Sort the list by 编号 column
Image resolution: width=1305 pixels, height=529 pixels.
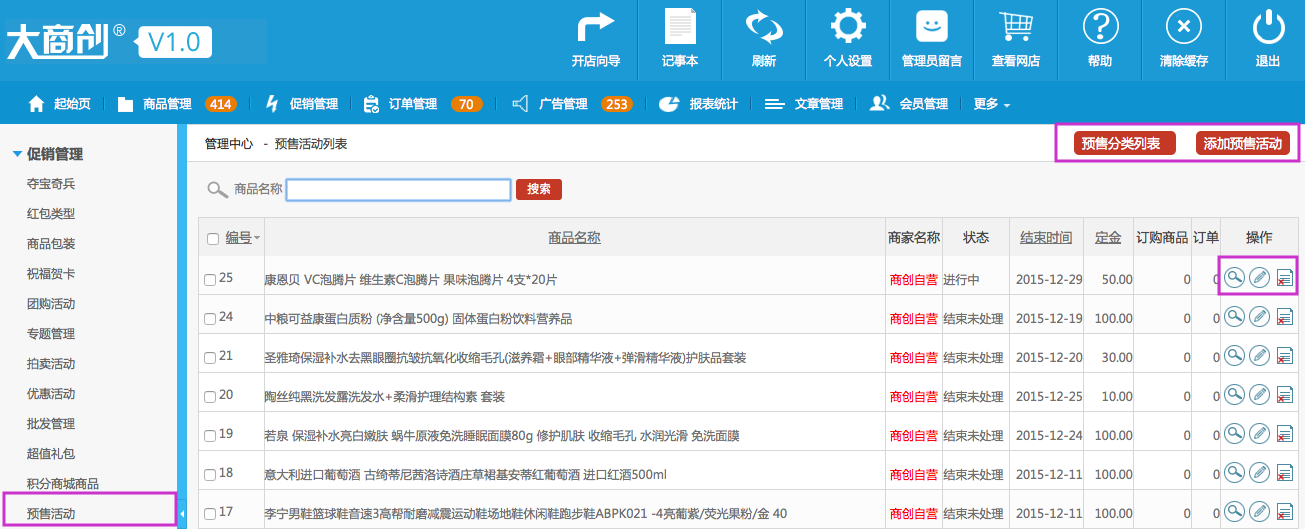point(238,237)
